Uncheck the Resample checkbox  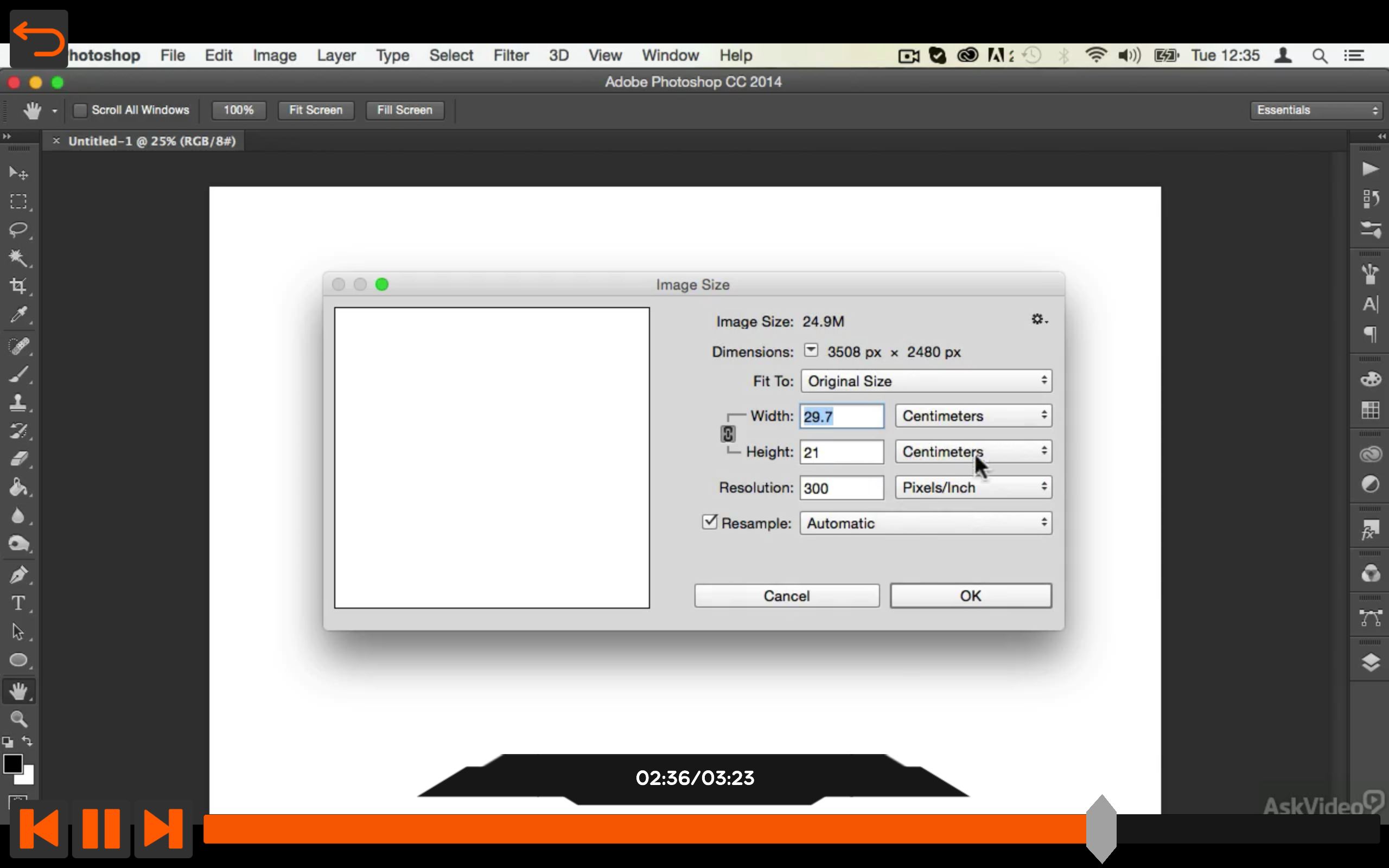[710, 522]
